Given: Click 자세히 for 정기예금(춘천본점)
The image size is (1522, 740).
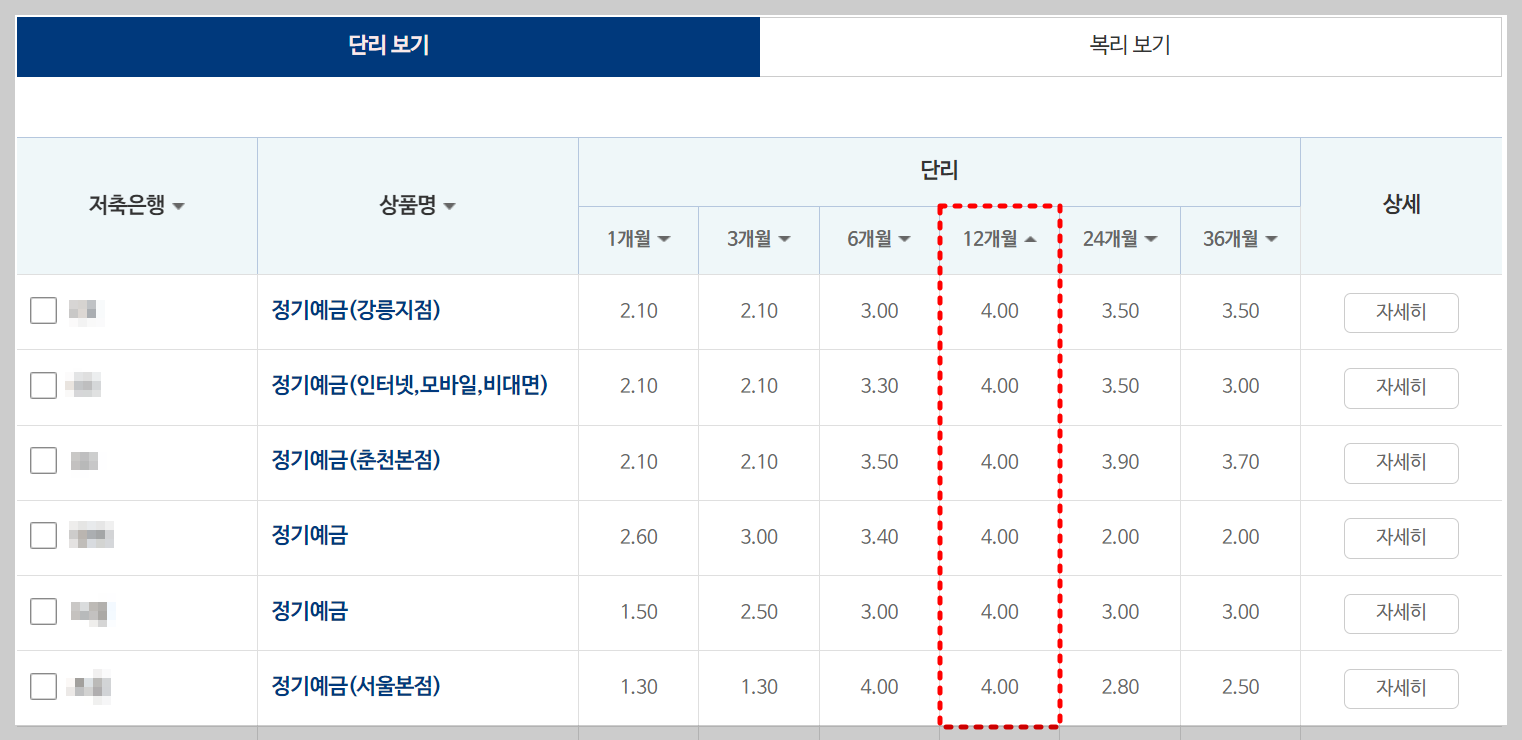Looking at the screenshot, I should 1401,462.
